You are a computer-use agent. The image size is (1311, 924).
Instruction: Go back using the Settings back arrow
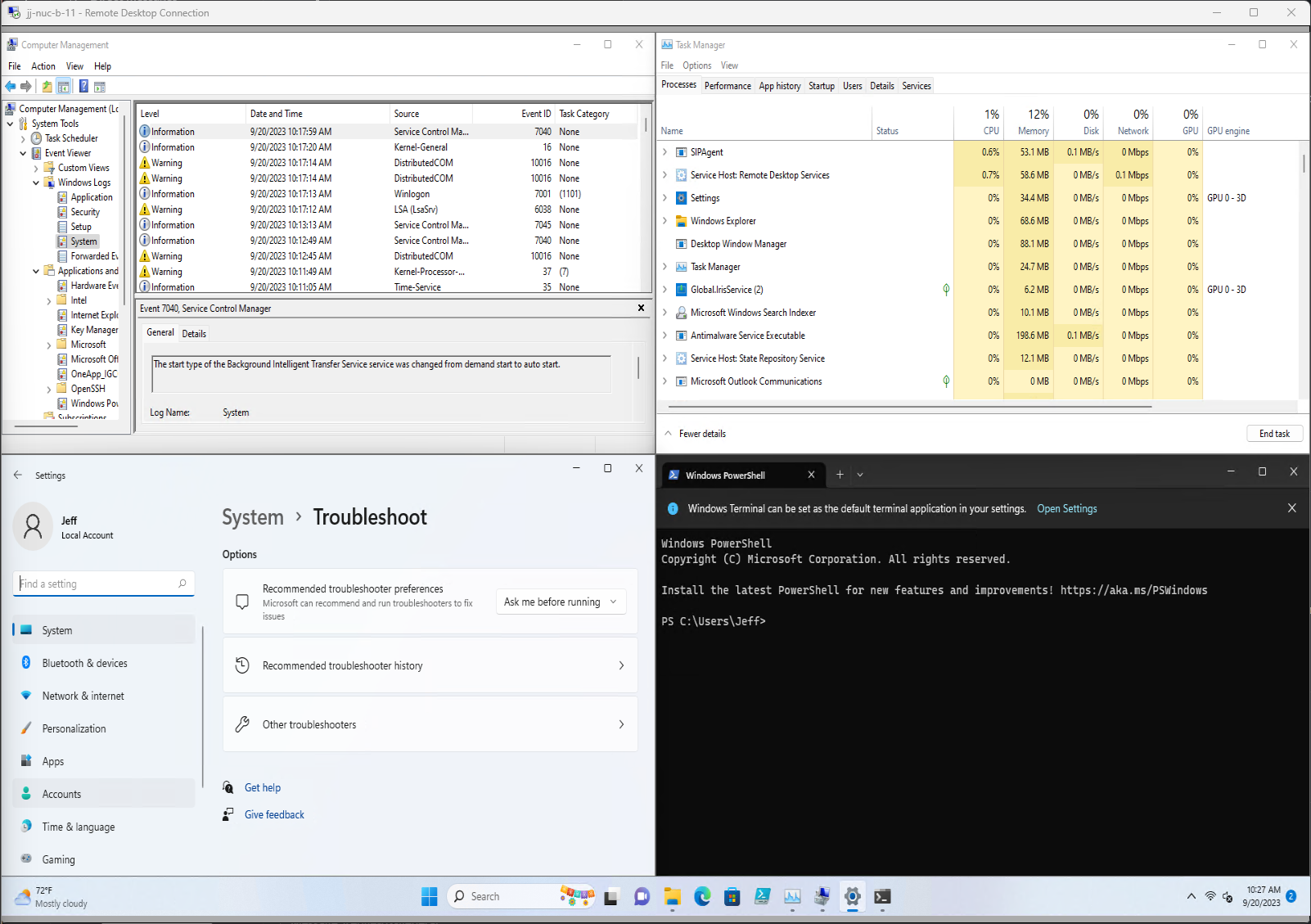coord(18,475)
